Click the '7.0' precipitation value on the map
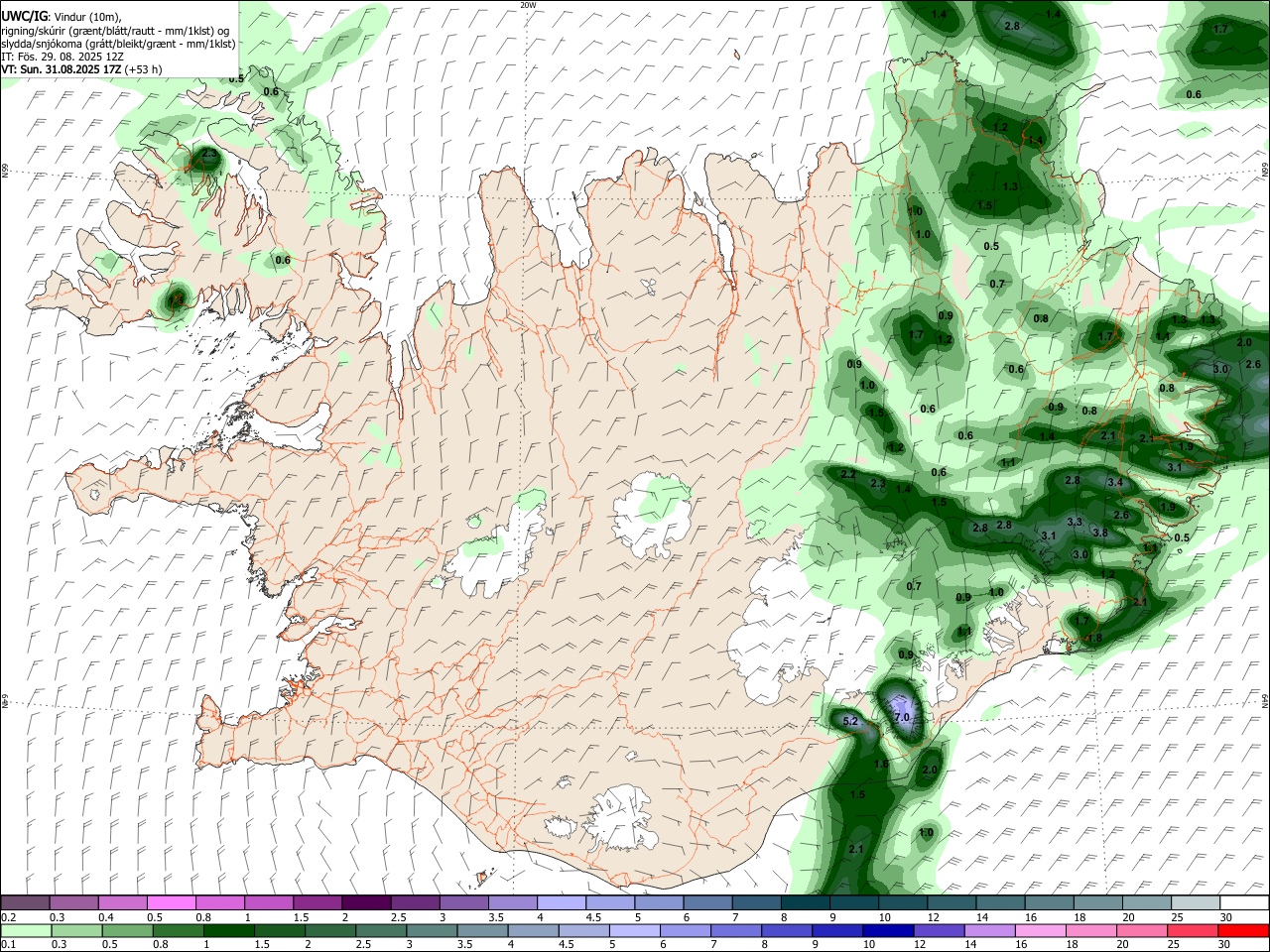The width and height of the screenshot is (1270, 952). click(902, 717)
